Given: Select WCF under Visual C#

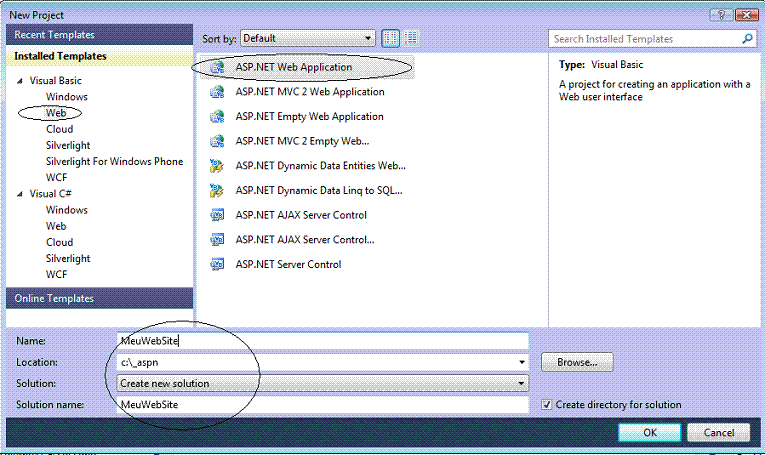Looking at the screenshot, I should point(56,275).
